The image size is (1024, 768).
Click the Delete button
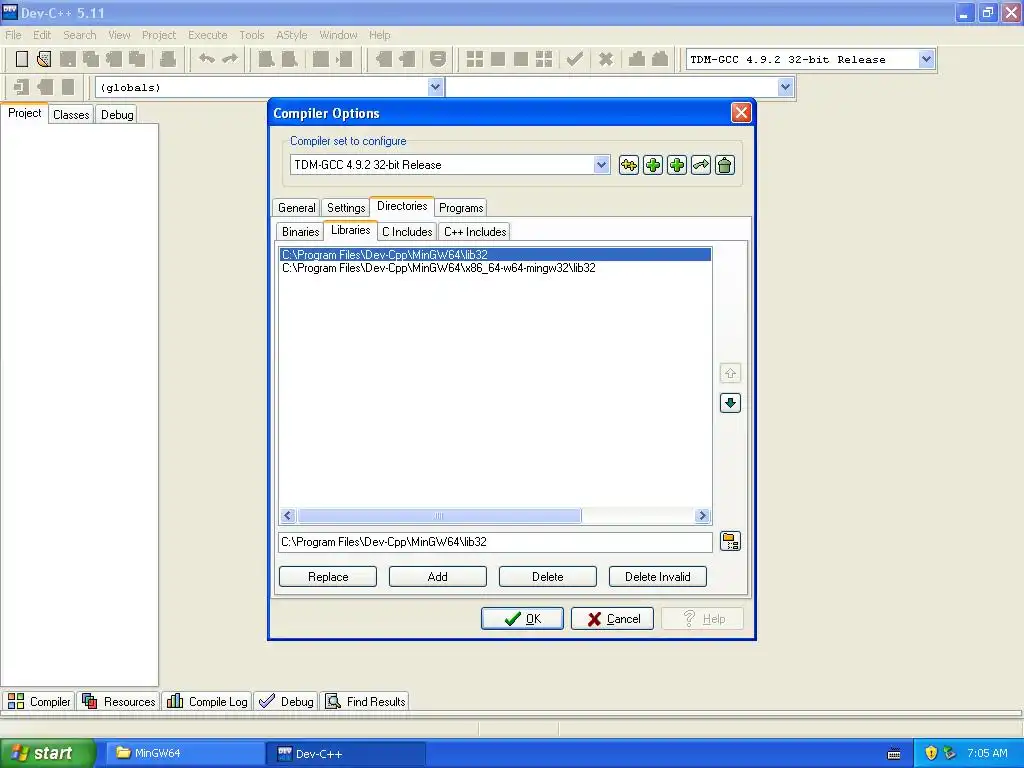(547, 577)
